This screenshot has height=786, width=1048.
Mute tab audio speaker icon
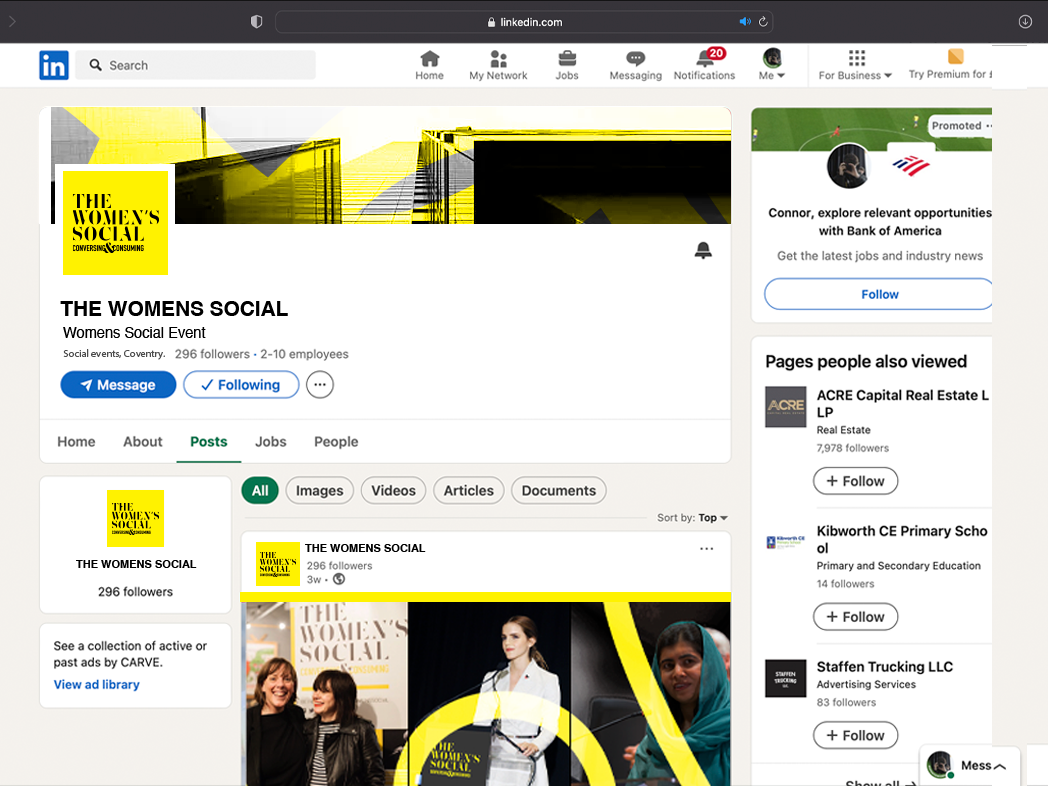click(x=745, y=22)
